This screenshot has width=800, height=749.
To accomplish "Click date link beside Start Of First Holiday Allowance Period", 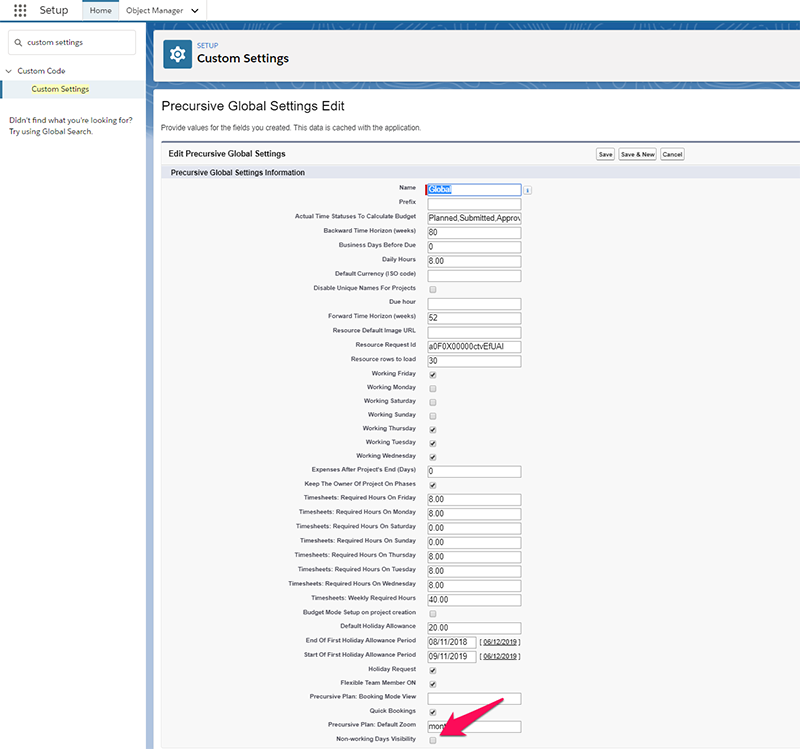I will click(500, 656).
